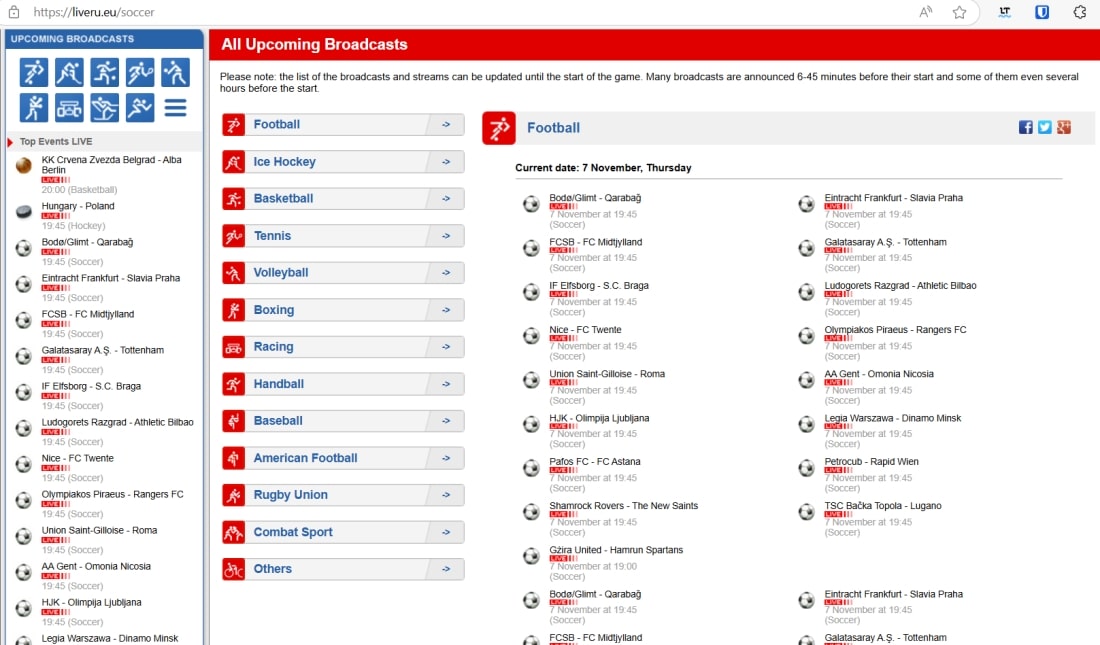Expand the Basketball category arrow

pyautogui.click(x=446, y=199)
